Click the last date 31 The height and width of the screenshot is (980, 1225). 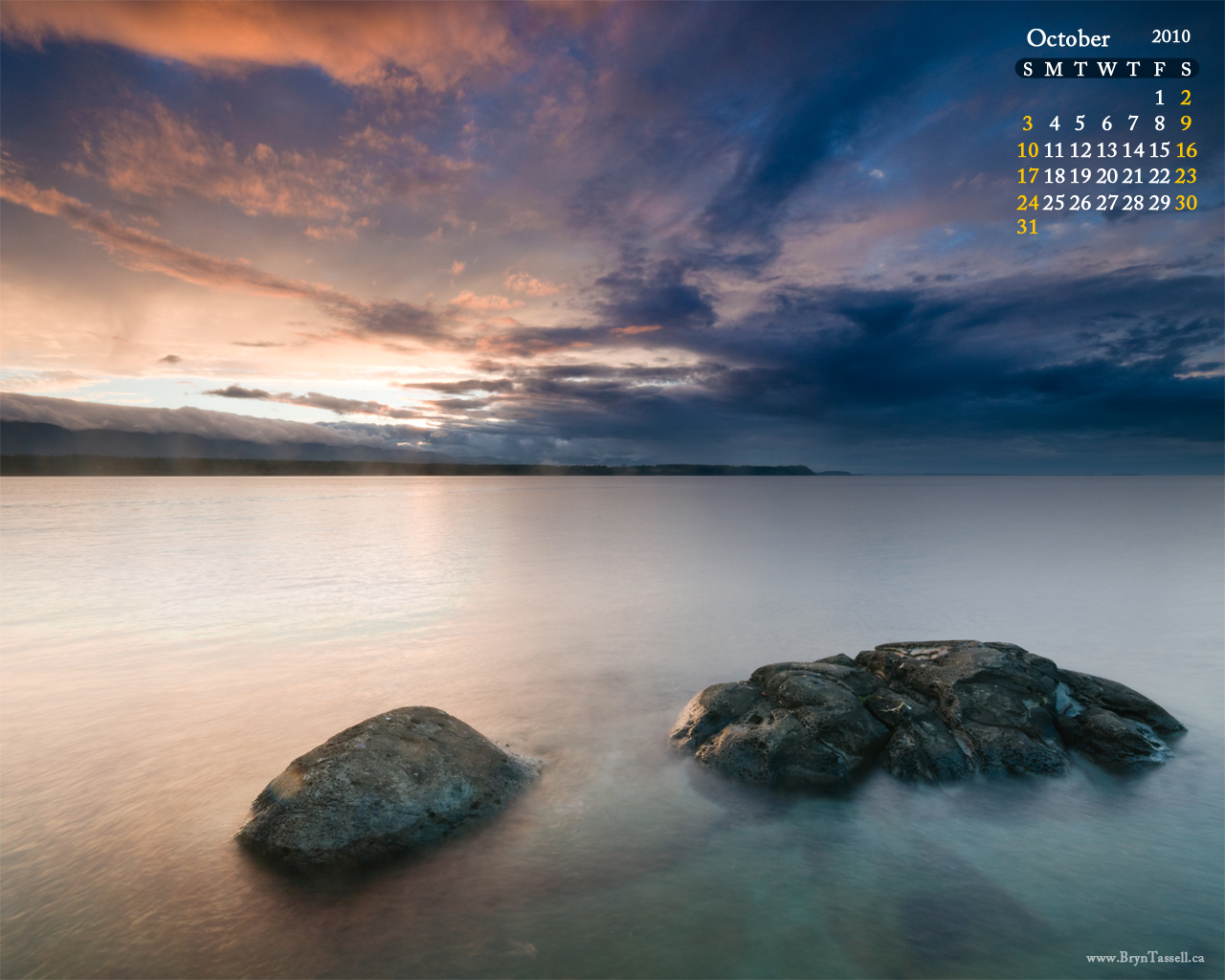coord(1028,227)
